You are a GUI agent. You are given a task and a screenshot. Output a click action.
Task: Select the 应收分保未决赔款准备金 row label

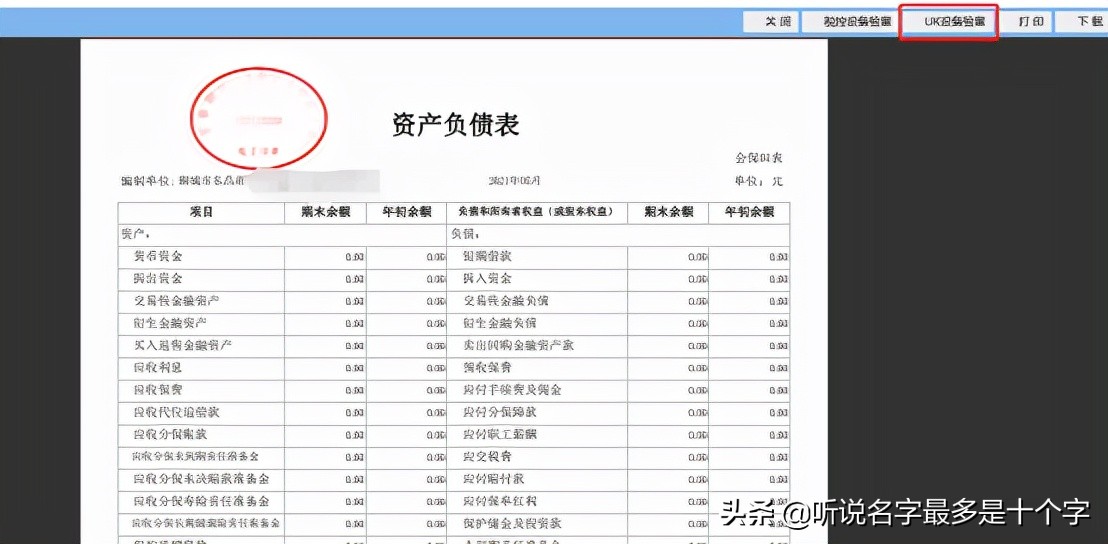201,480
